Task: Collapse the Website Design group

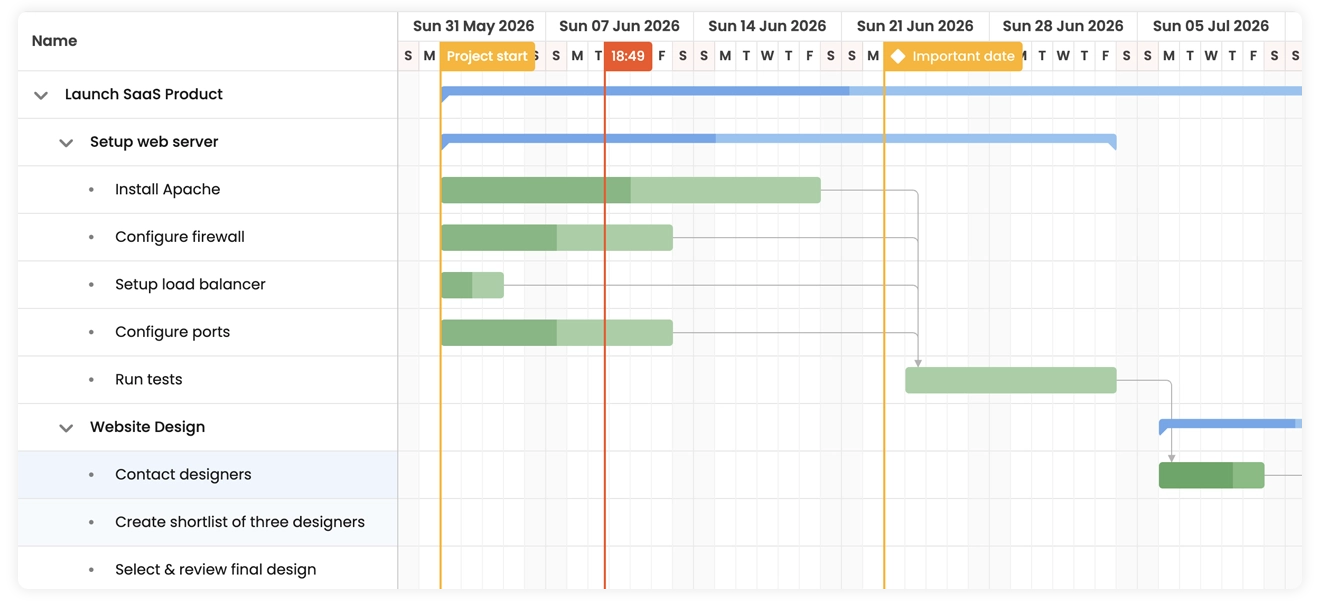Action: [x=66, y=428]
